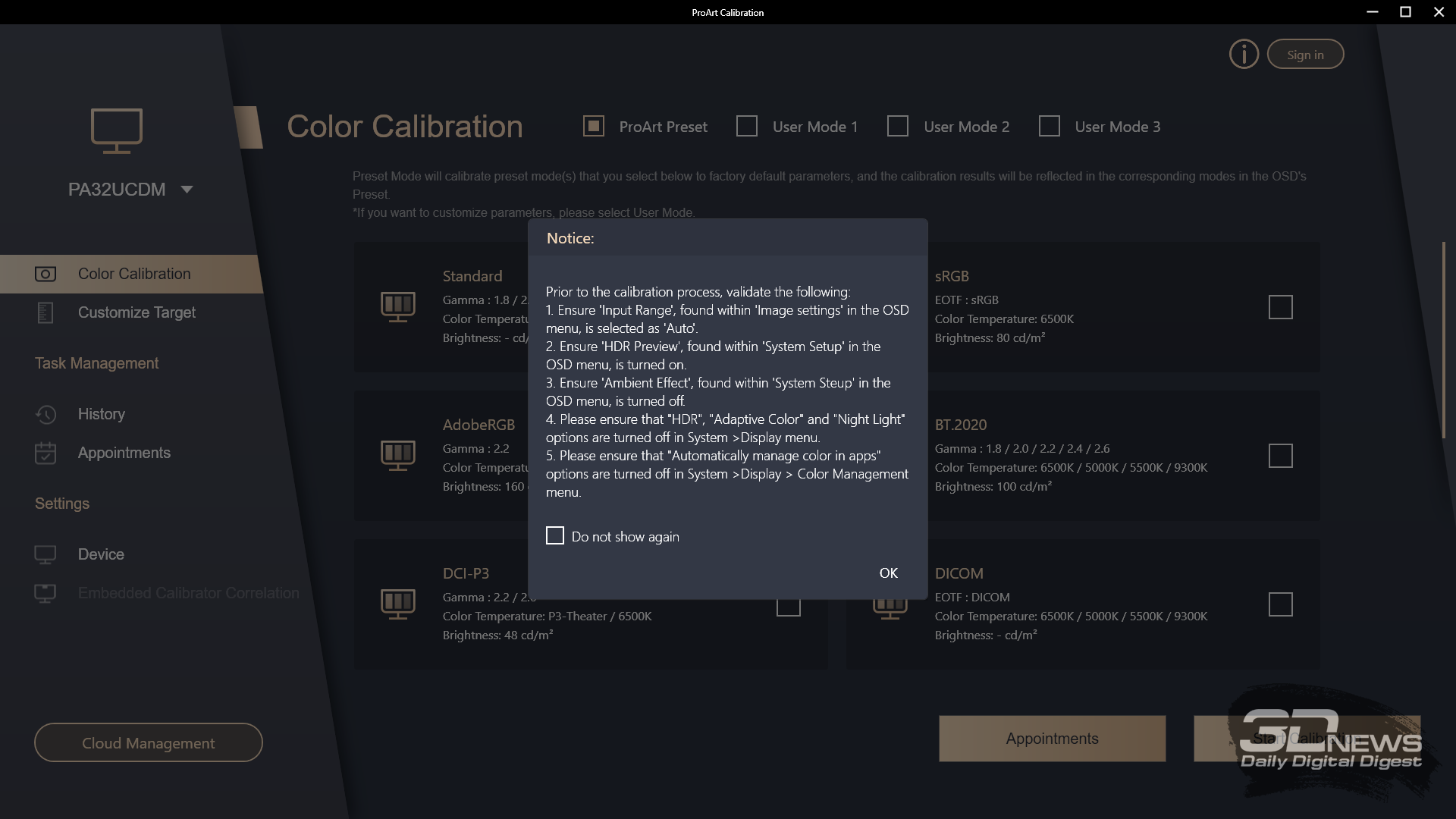Click the large monitor icon above PA32UCDM
1456x819 pixels.
pos(116,130)
